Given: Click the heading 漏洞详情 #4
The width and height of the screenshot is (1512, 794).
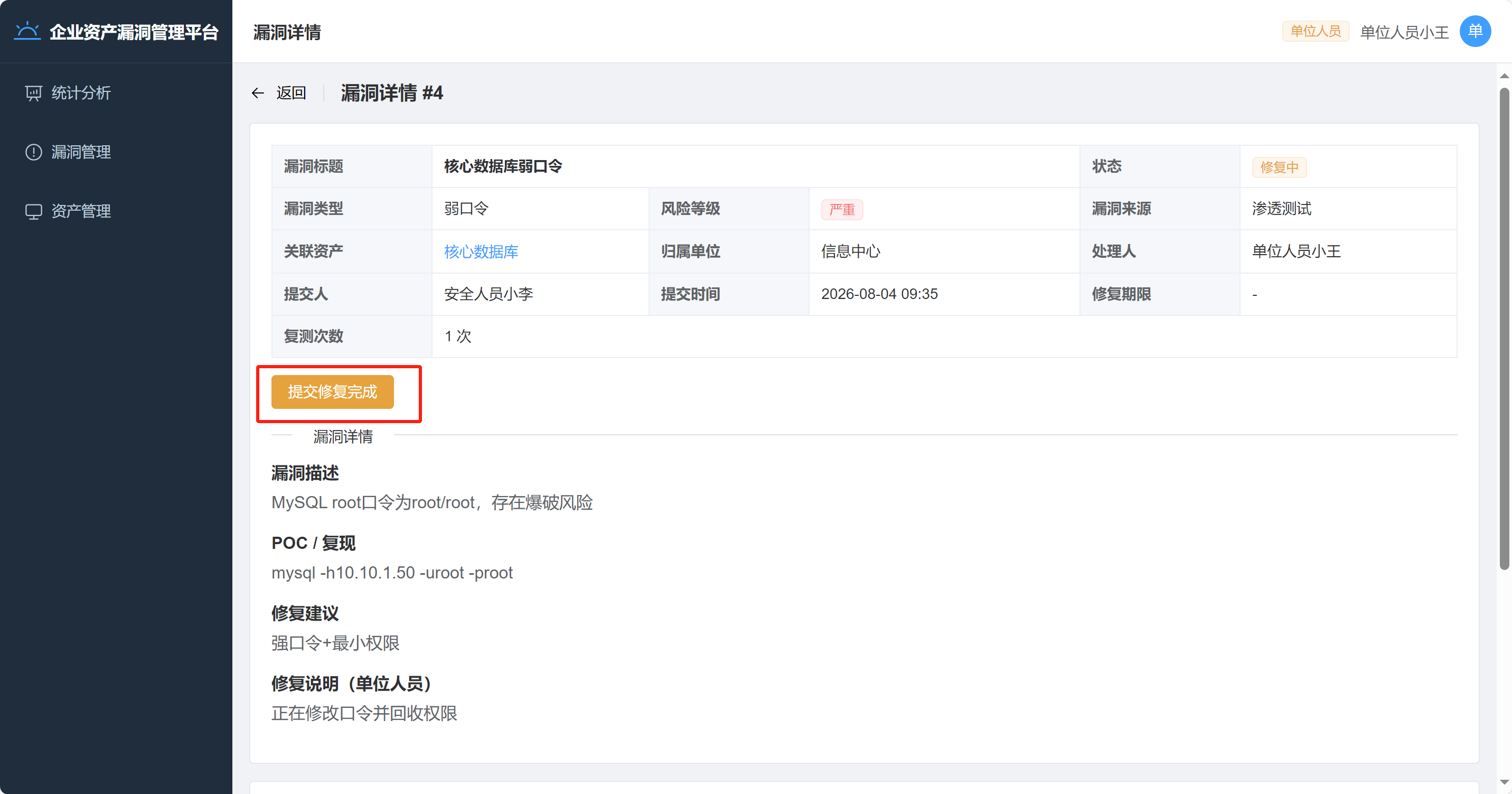Looking at the screenshot, I should click(x=391, y=93).
